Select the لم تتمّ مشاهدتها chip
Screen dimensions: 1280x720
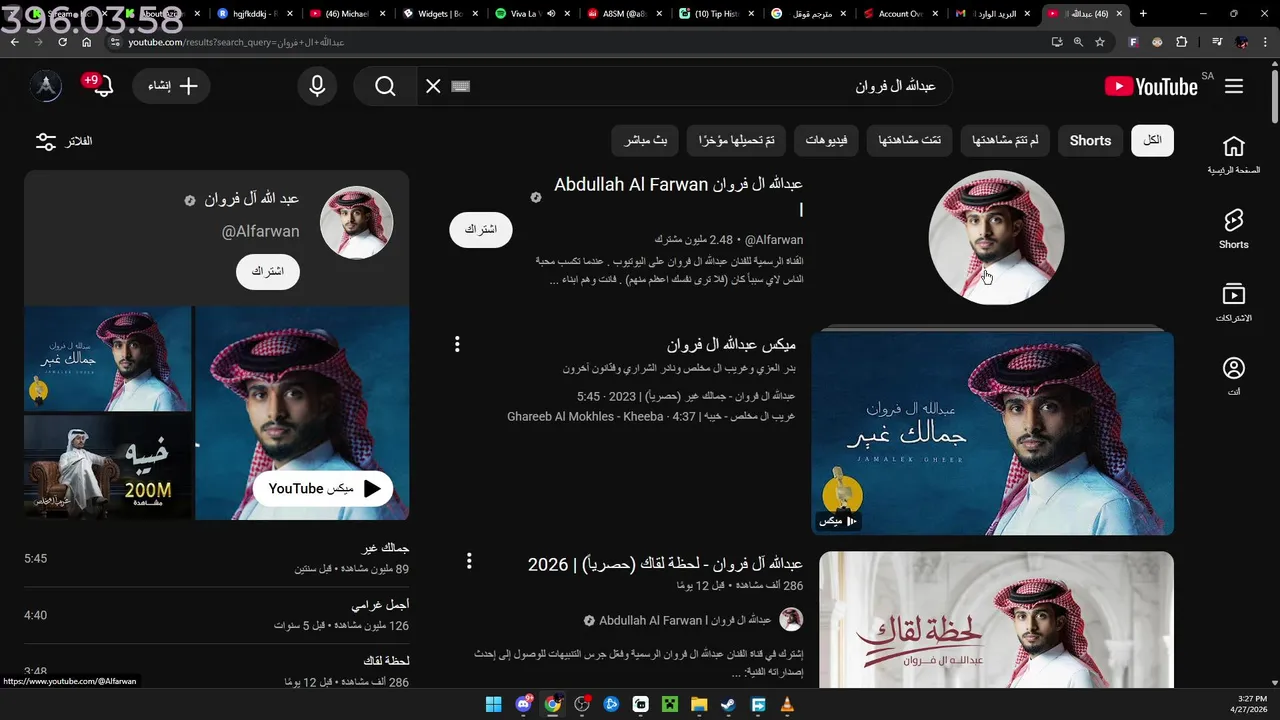pos(1005,141)
